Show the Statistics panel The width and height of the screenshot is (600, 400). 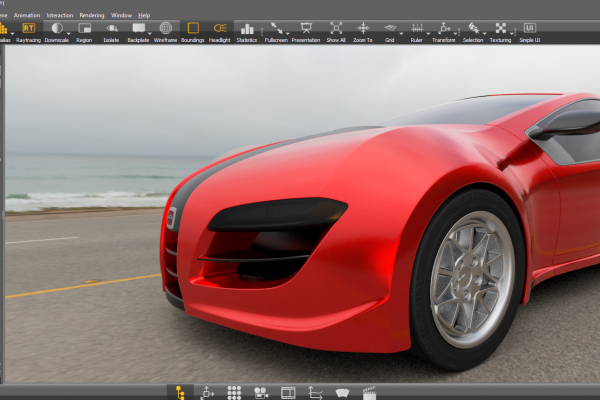point(247,29)
